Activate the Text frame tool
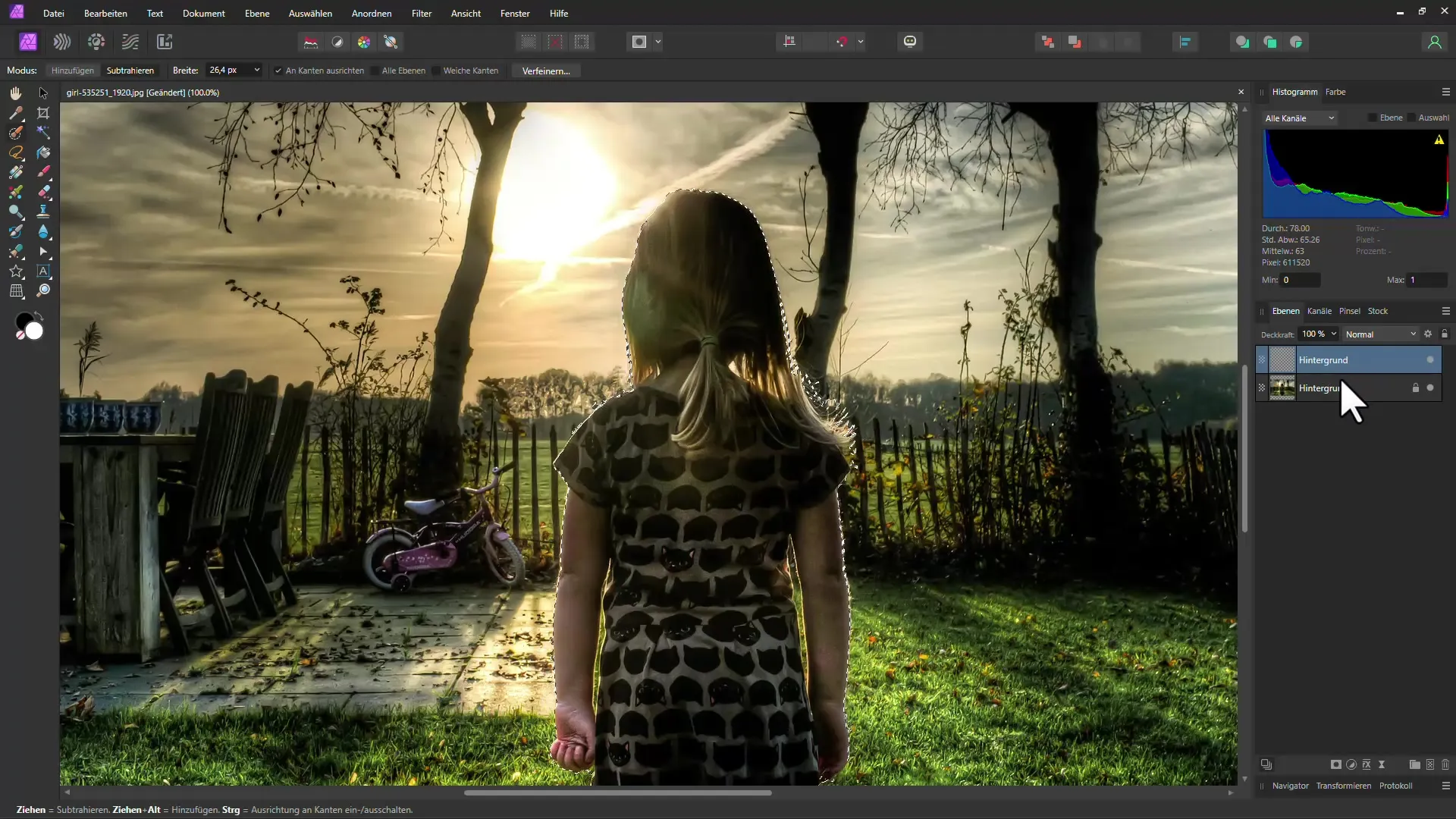The image size is (1456, 819). (x=43, y=271)
